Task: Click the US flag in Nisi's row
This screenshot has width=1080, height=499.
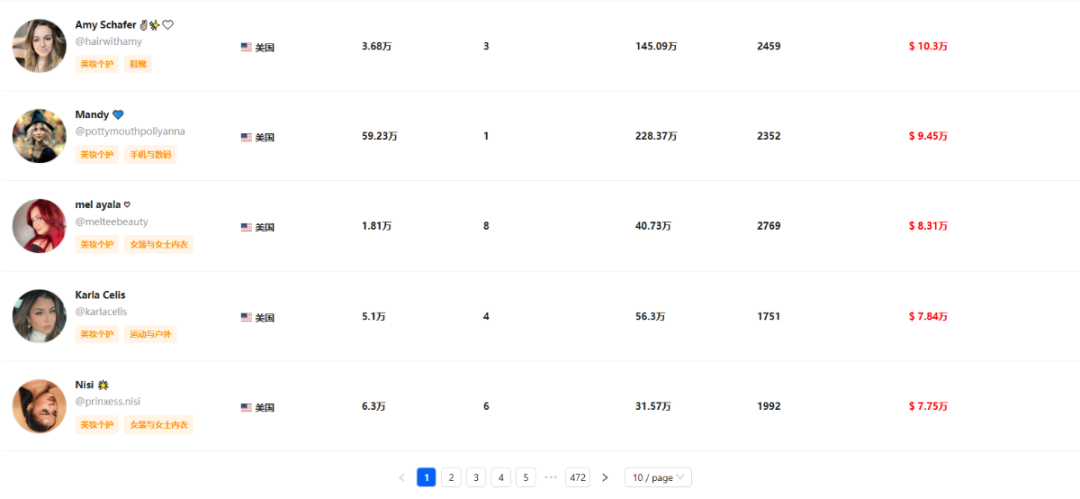Action: pyautogui.click(x=246, y=407)
